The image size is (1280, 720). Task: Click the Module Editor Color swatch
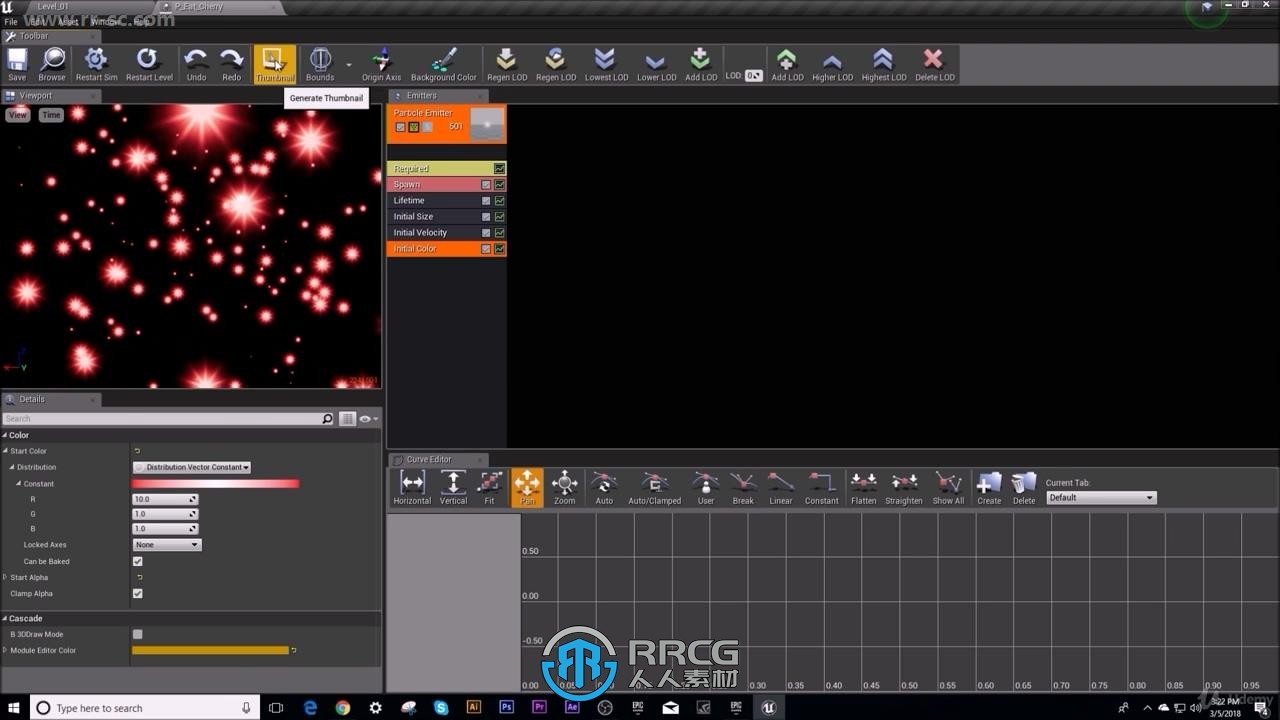[210, 650]
